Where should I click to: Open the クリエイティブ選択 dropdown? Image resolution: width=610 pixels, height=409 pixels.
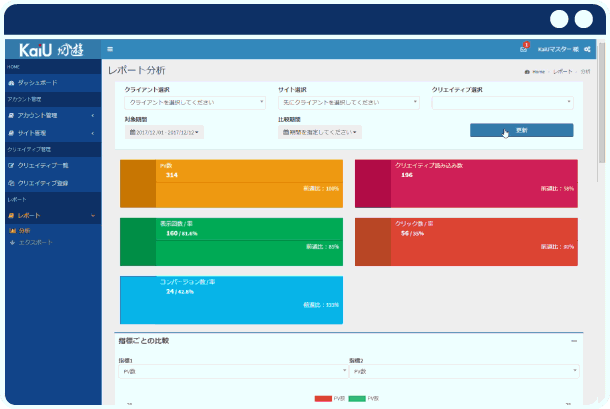point(502,102)
